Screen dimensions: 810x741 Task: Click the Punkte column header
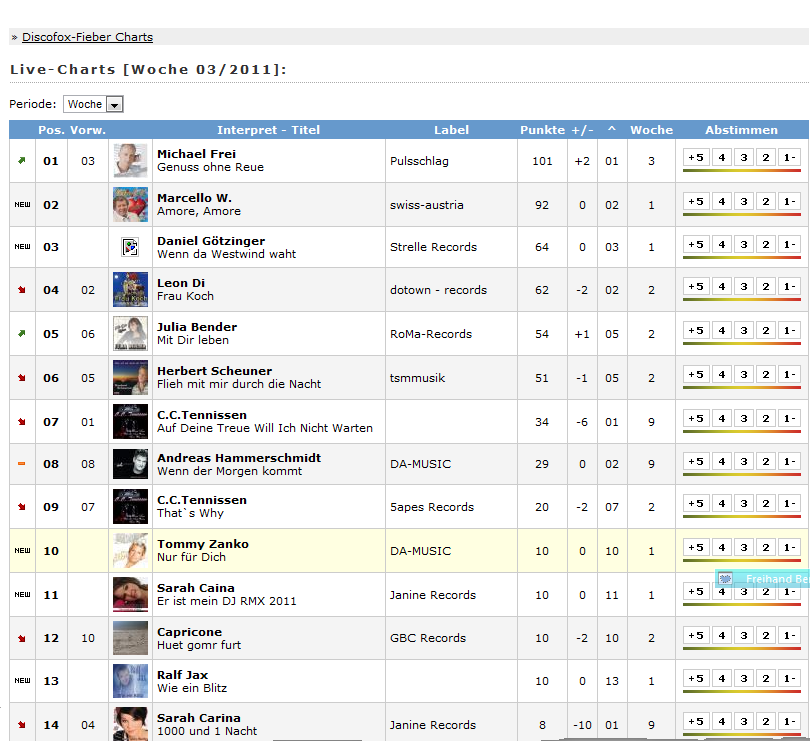click(x=542, y=130)
